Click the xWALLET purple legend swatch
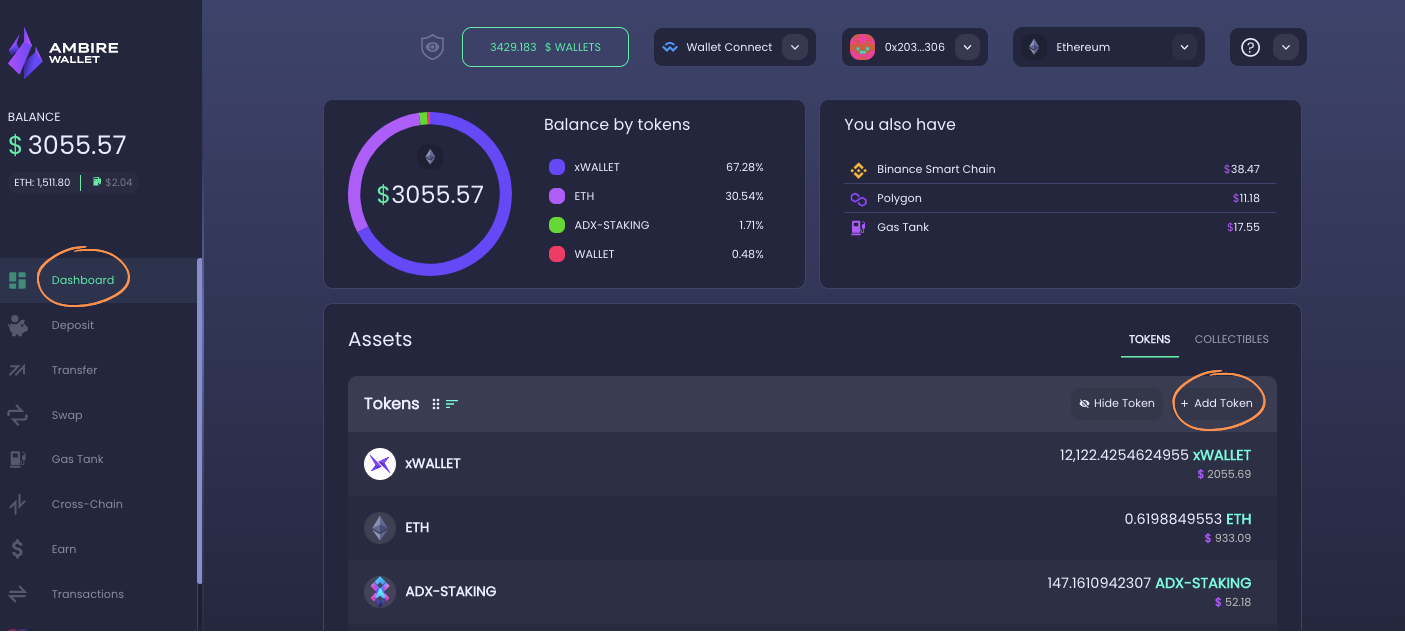Viewport: 1405px width, 639px height. click(557, 167)
